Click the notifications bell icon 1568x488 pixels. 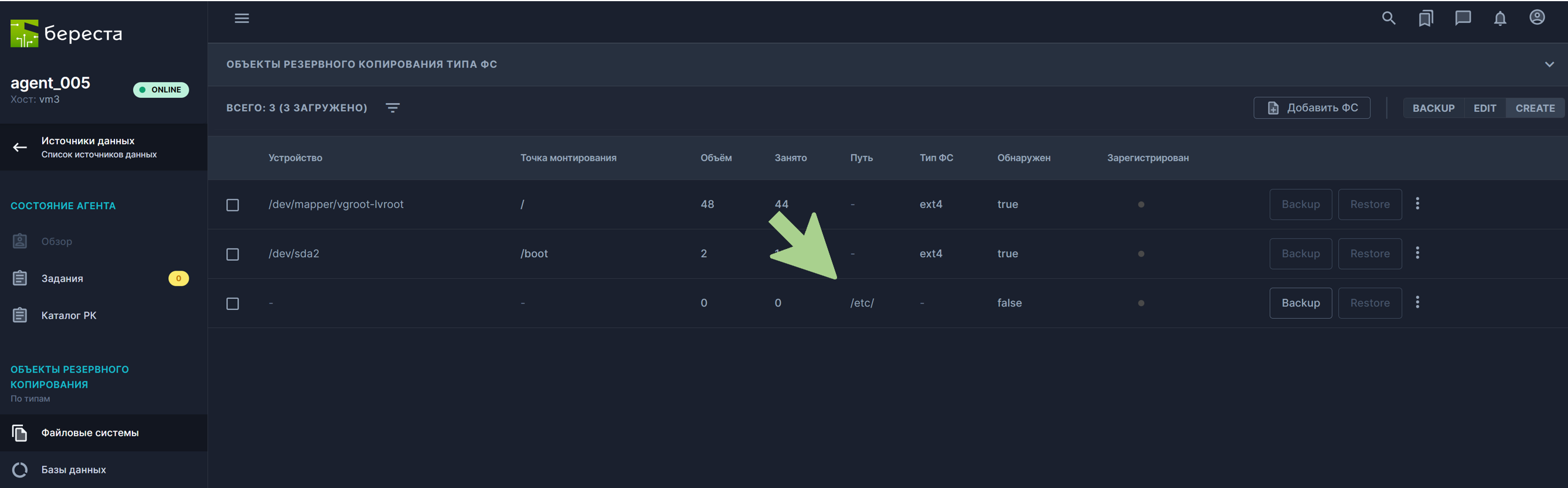point(1500,18)
